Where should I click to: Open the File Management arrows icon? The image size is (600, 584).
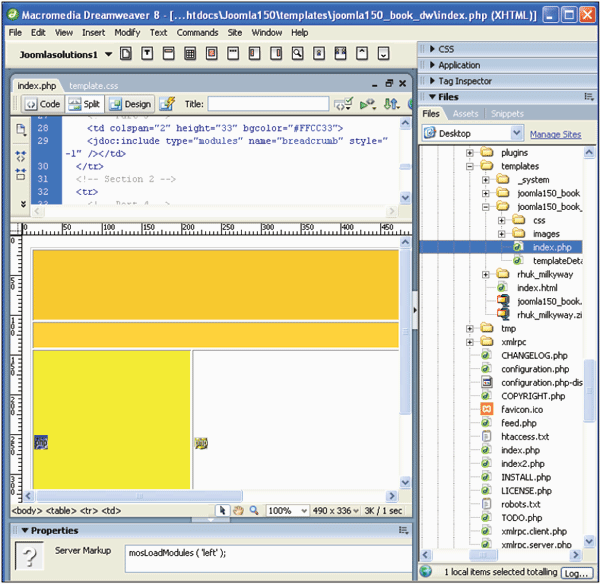click(391, 104)
